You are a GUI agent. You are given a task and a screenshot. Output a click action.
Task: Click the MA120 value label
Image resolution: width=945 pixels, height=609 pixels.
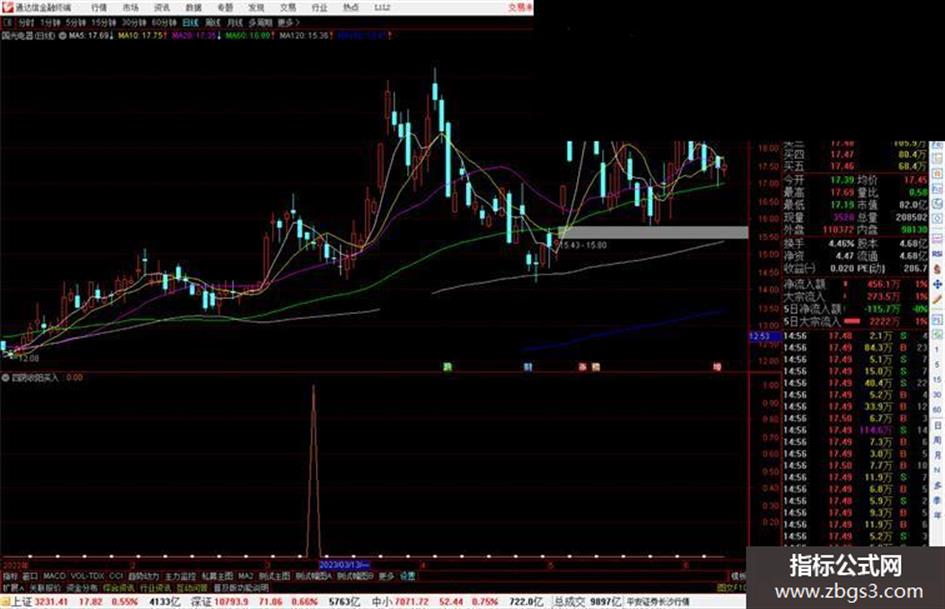pos(304,36)
